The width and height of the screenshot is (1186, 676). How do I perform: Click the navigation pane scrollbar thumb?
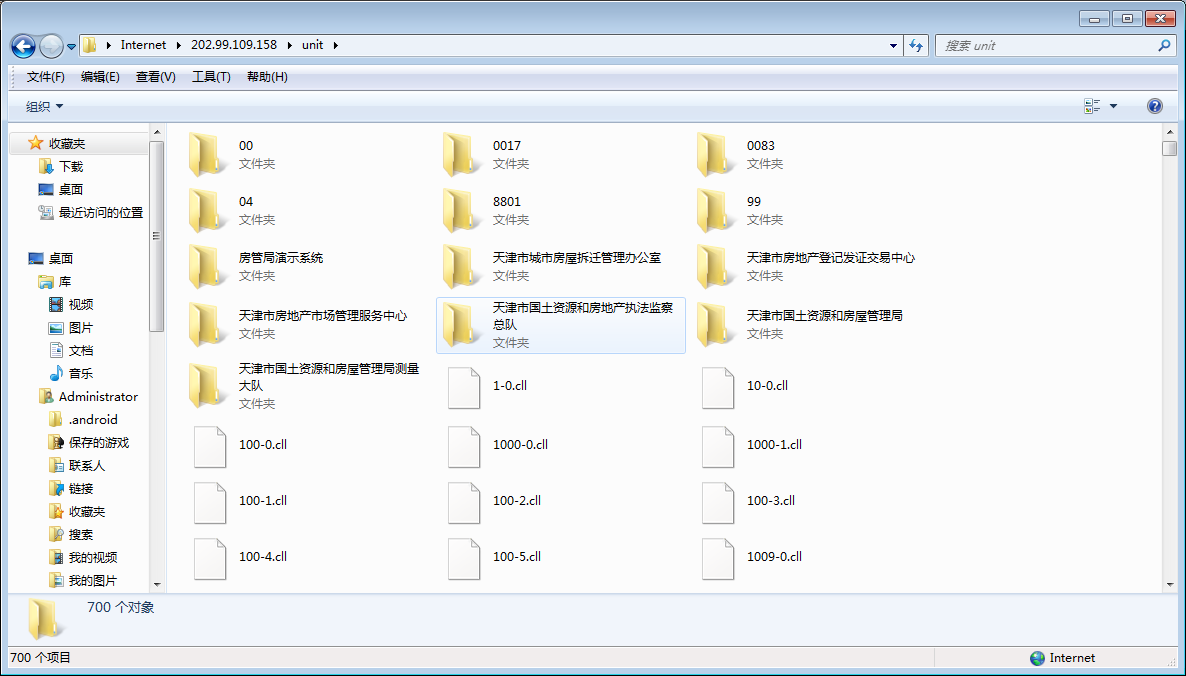click(157, 236)
